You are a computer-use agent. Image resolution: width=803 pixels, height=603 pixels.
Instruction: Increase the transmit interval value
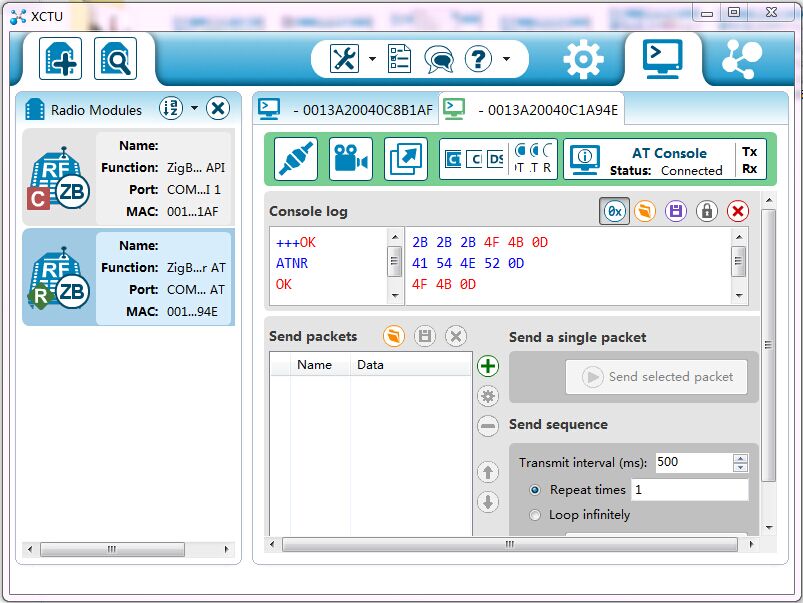point(741,458)
